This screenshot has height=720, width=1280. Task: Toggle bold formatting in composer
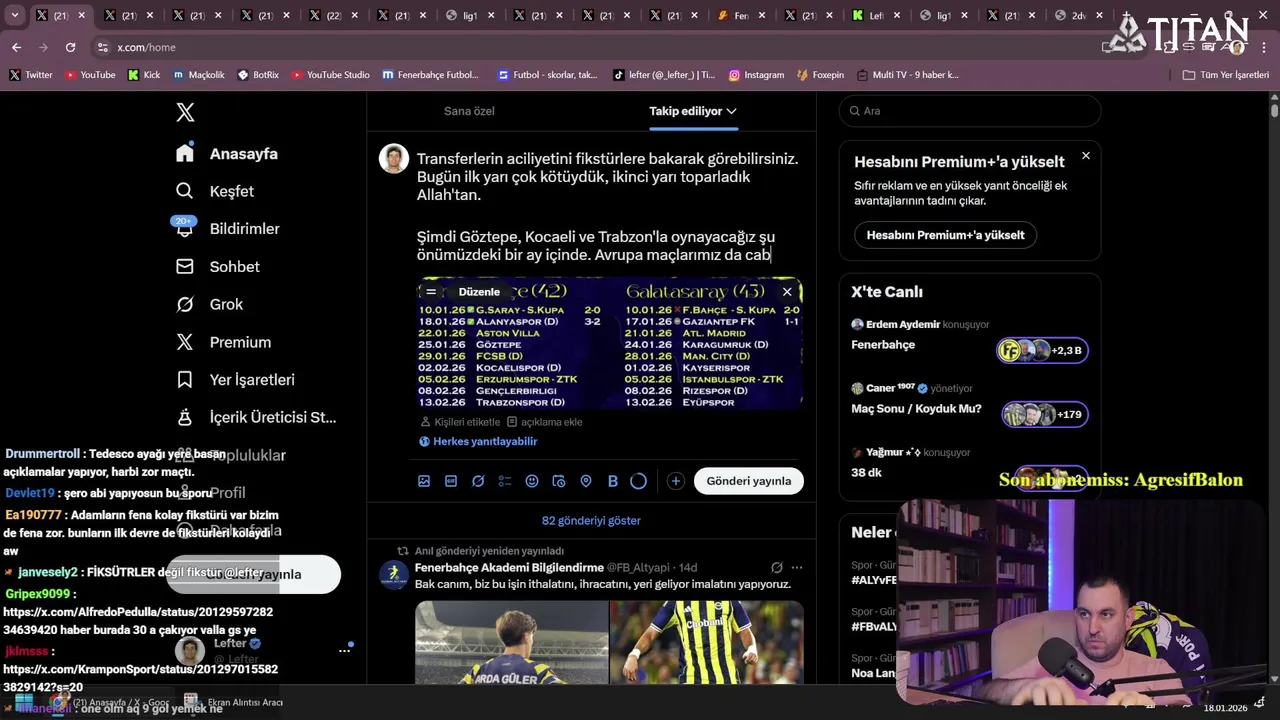point(613,481)
